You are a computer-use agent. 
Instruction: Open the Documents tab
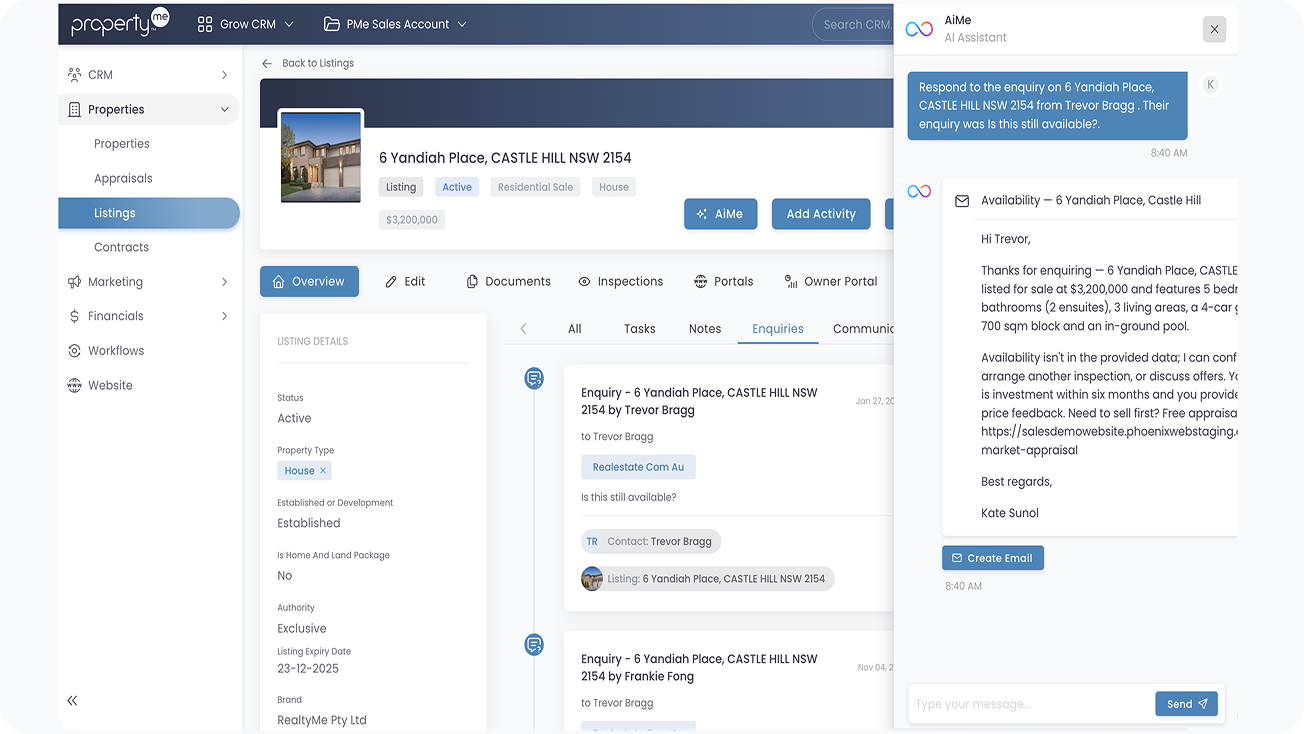508,282
